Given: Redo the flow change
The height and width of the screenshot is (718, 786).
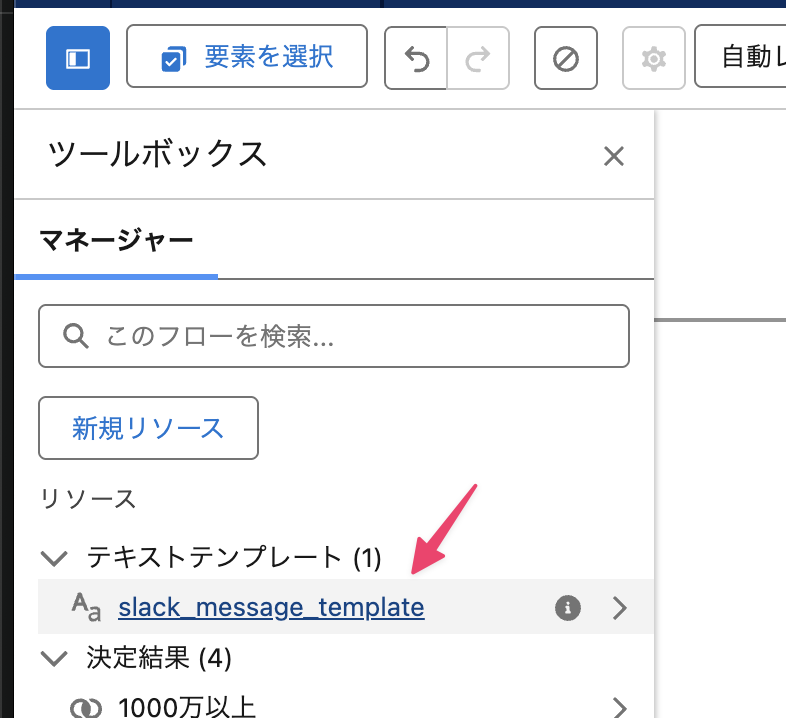Looking at the screenshot, I should (478, 59).
